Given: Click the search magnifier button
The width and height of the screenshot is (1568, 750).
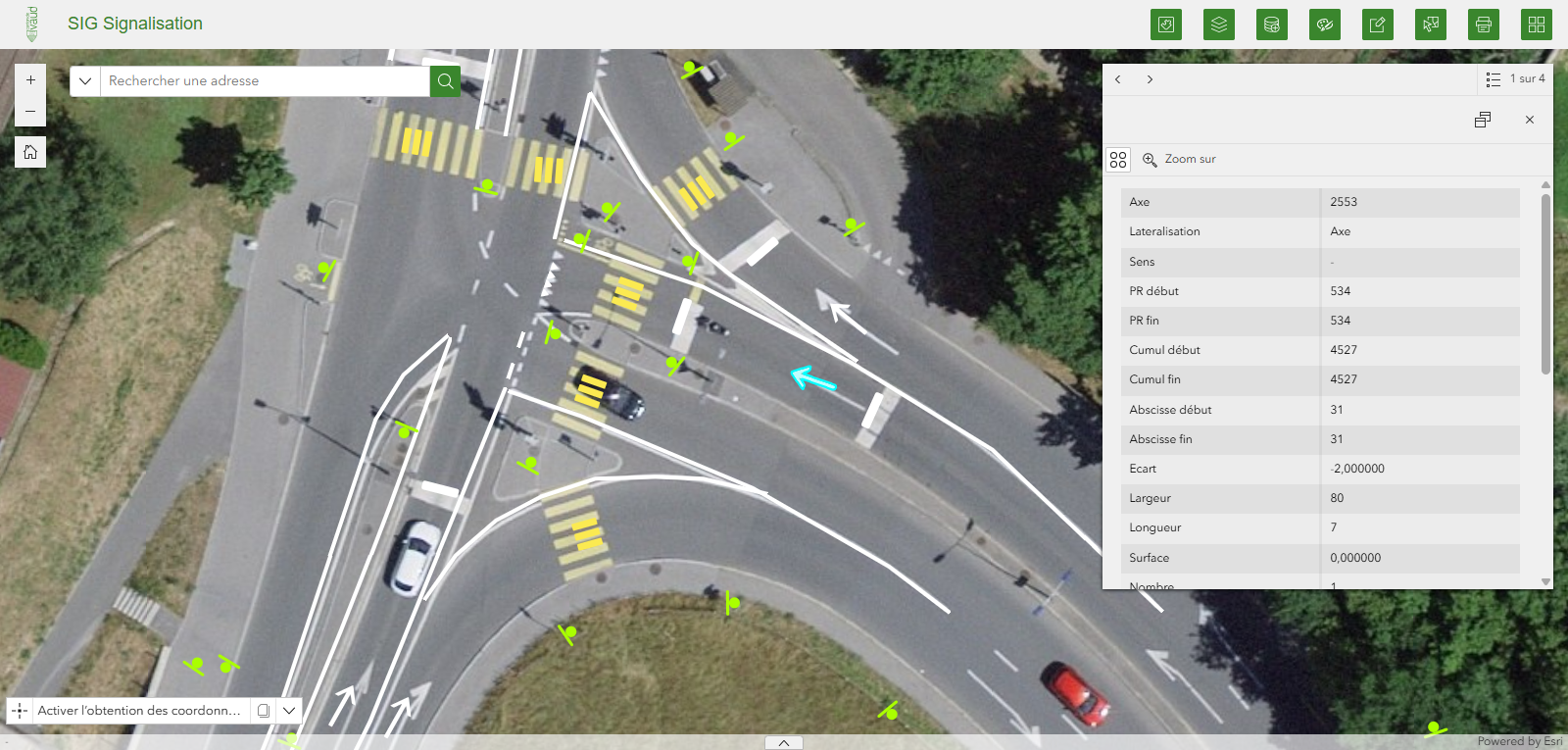Looking at the screenshot, I should 445,81.
